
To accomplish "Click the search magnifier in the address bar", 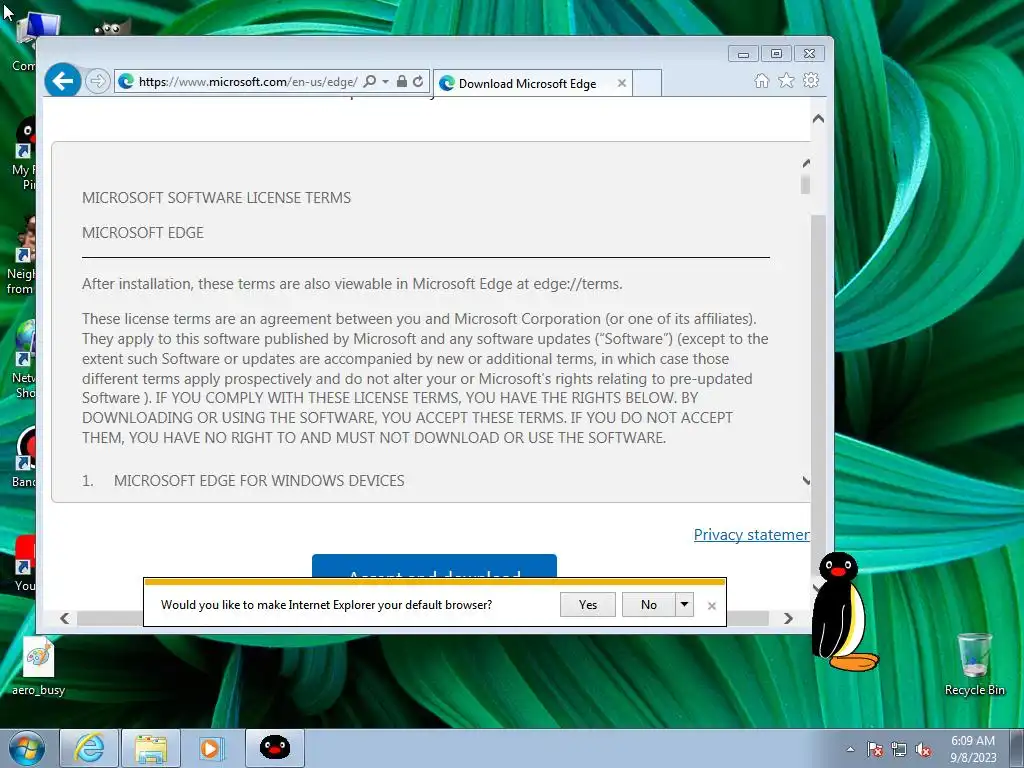I will point(370,82).
